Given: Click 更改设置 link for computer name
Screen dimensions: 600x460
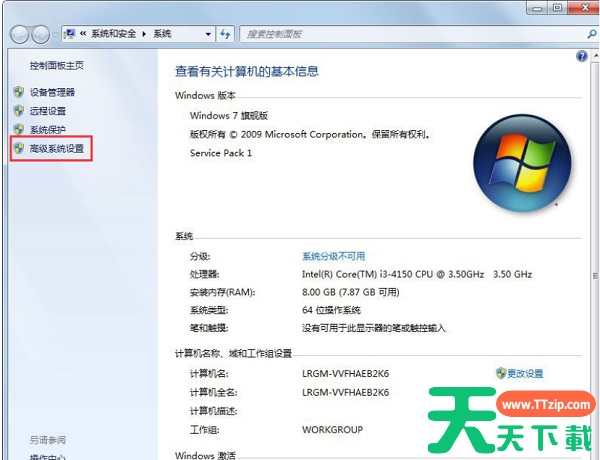Looking at the screenshot, I should [525, 373].
